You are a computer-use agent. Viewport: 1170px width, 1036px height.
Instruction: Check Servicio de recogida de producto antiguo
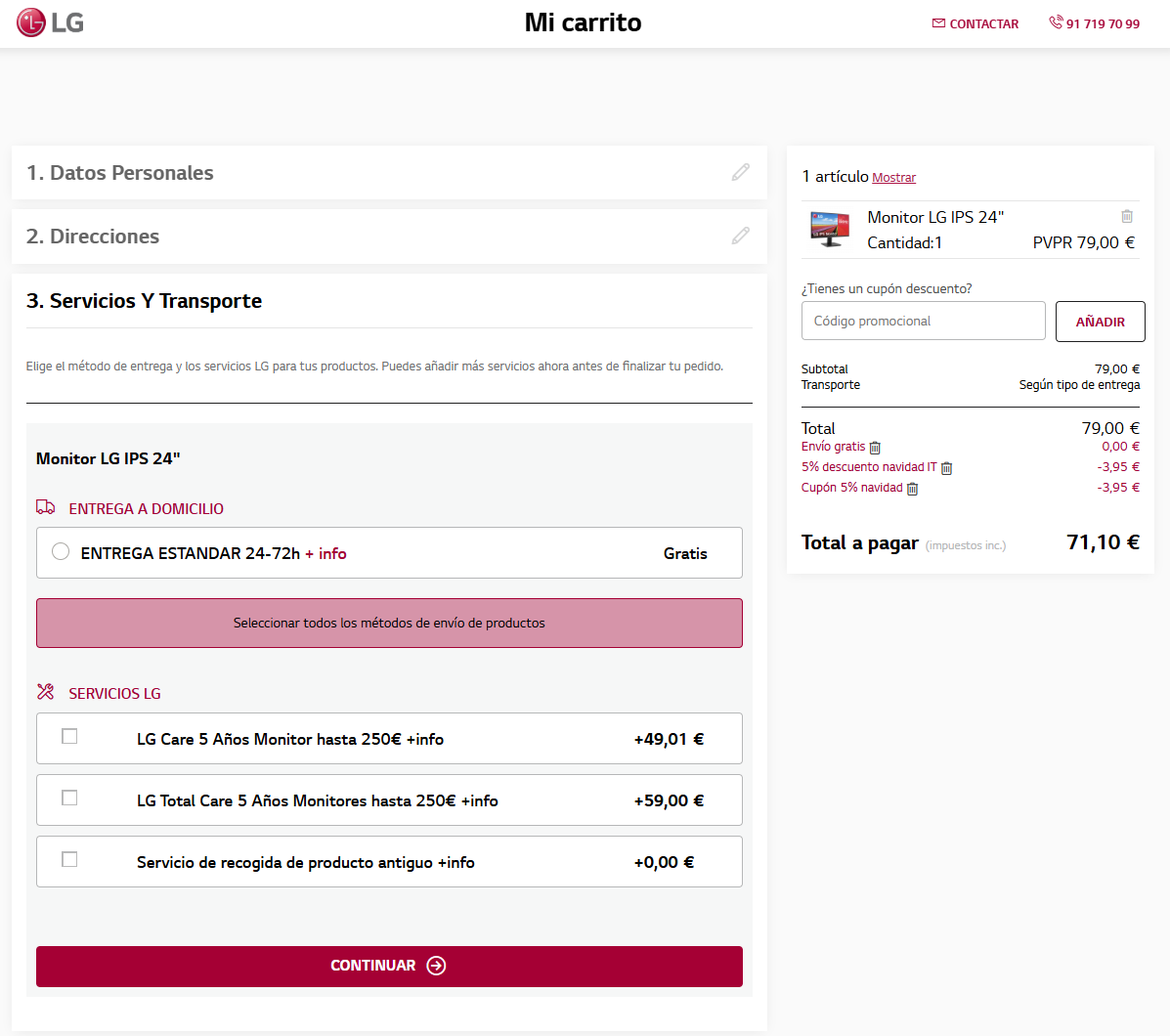pos(69,860)
